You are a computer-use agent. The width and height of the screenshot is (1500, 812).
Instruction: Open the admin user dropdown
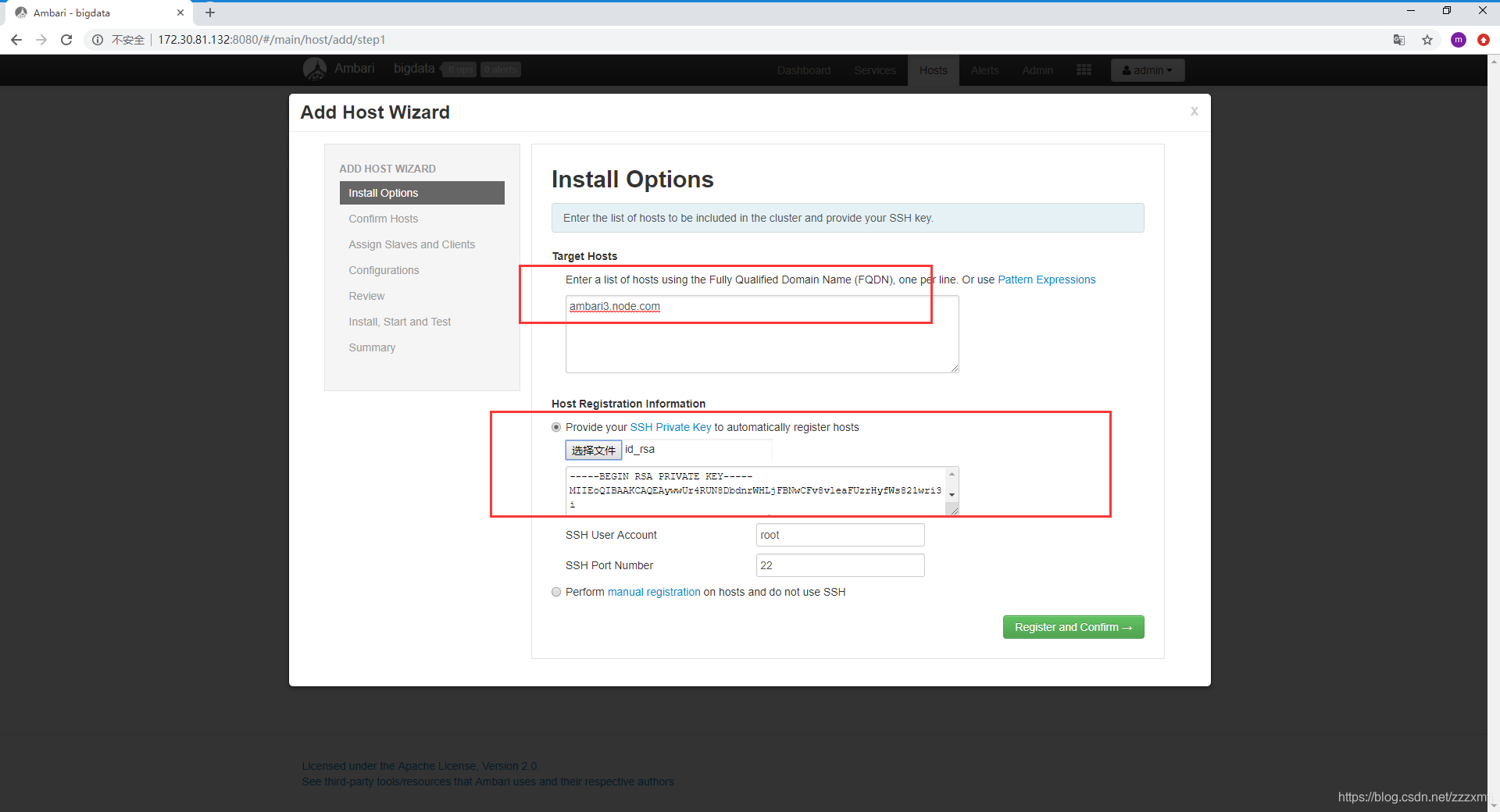click(1148, 70)
